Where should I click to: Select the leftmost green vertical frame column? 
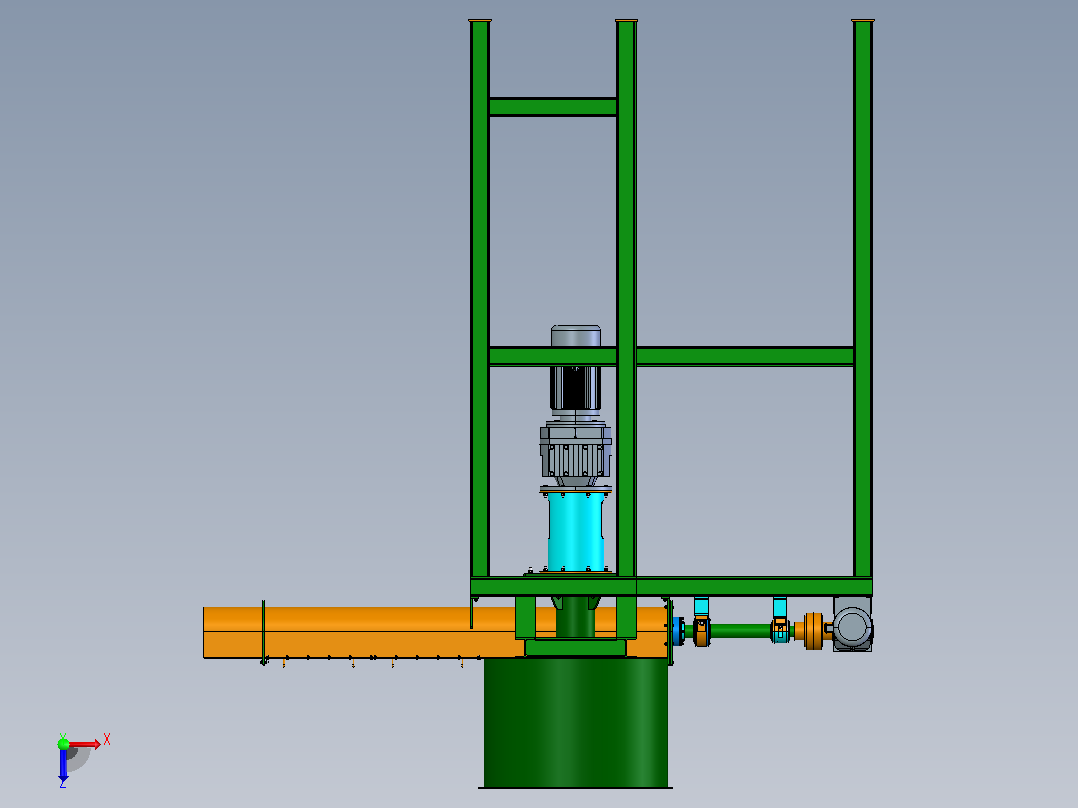pos(480,299)
